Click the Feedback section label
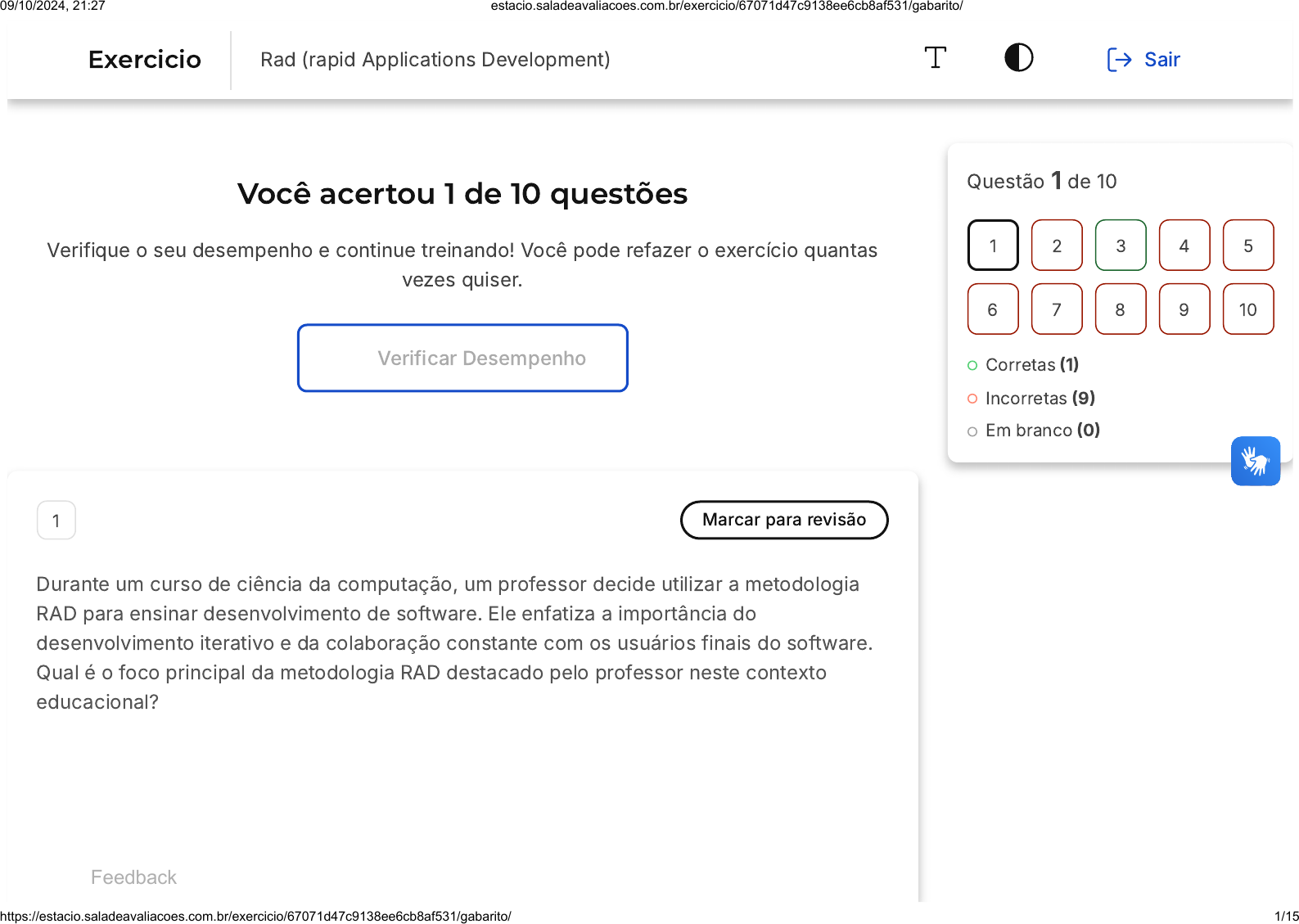This screenshot has height=924, width=1299. pos(133,877)
